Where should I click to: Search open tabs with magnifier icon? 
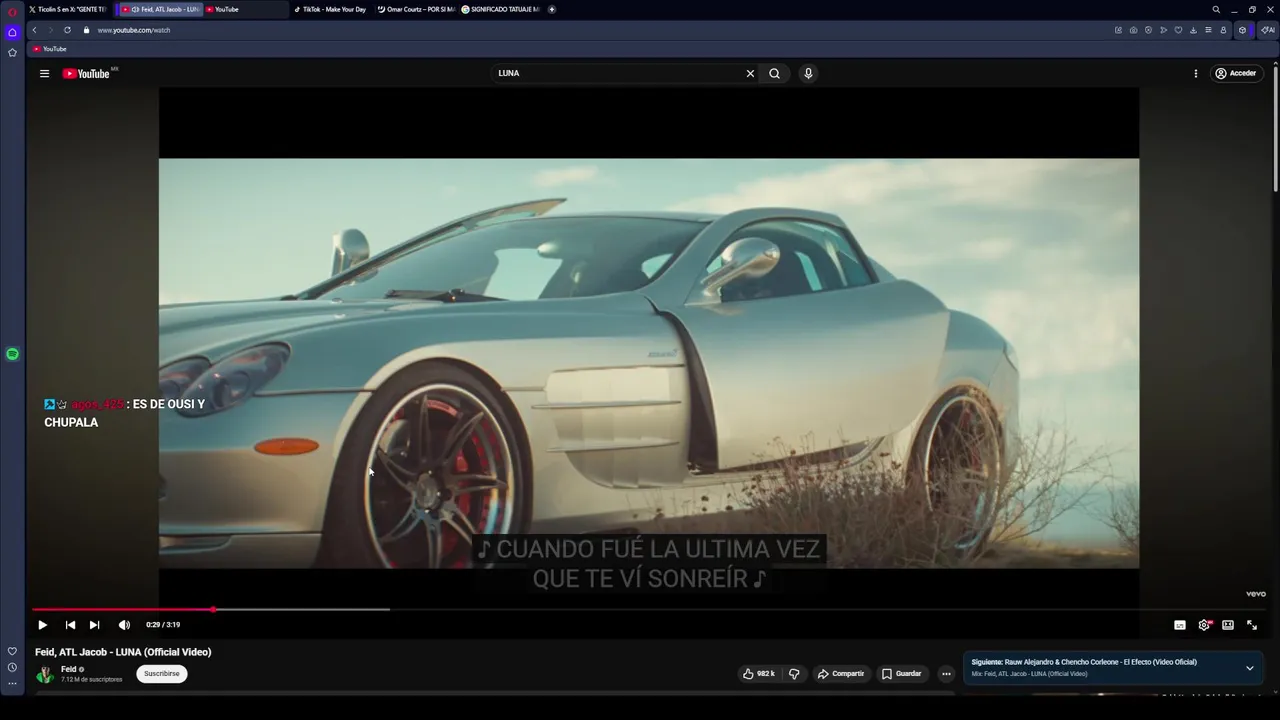coord(1216,9)
